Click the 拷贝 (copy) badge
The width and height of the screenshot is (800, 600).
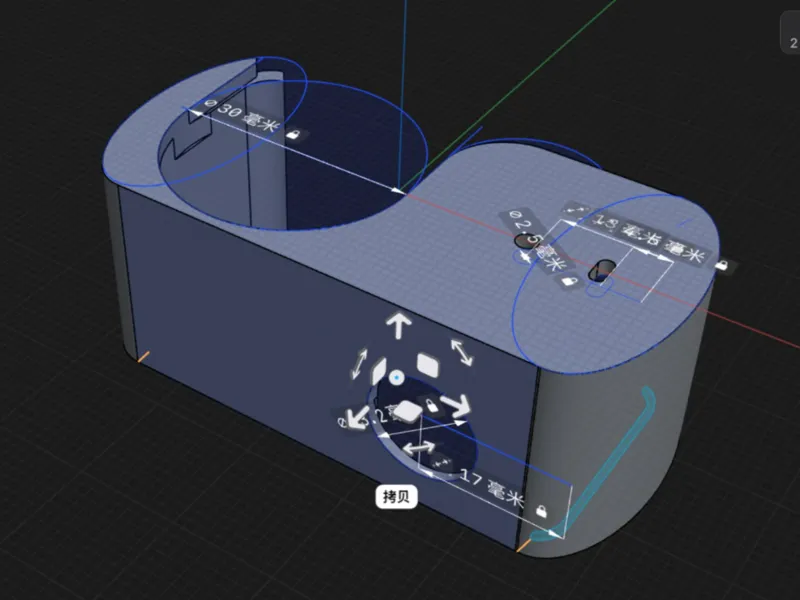tap(396, 496)
